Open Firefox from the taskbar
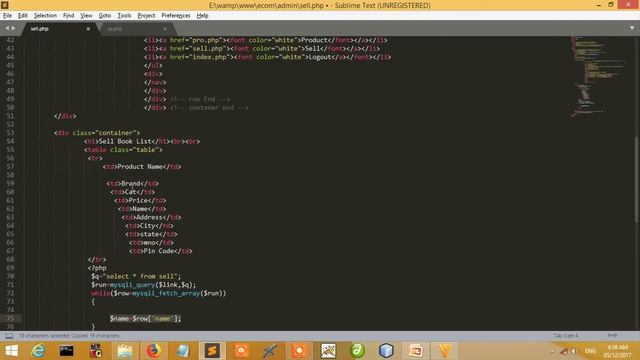 pos(154,351)
